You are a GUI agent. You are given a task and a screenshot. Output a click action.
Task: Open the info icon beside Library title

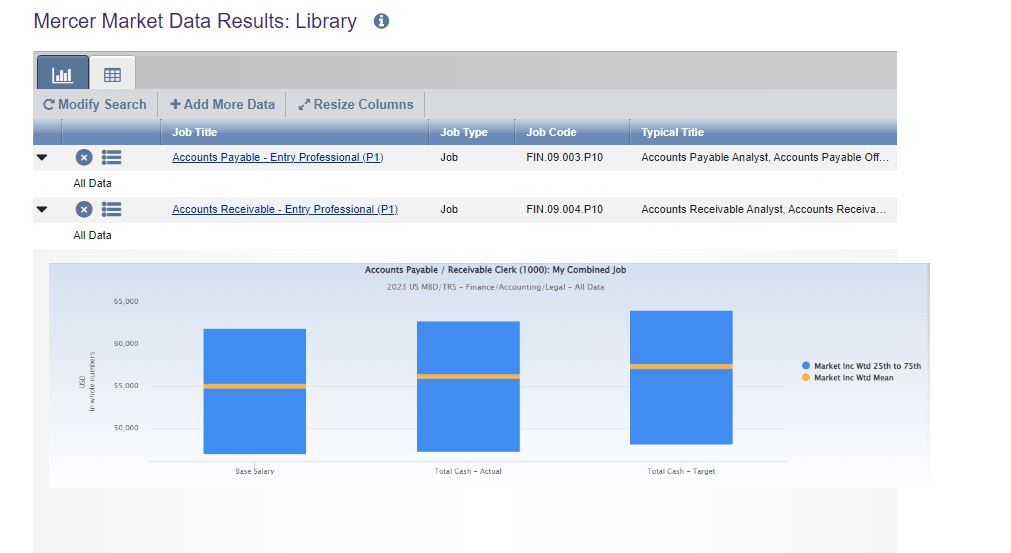coord(381,21)
